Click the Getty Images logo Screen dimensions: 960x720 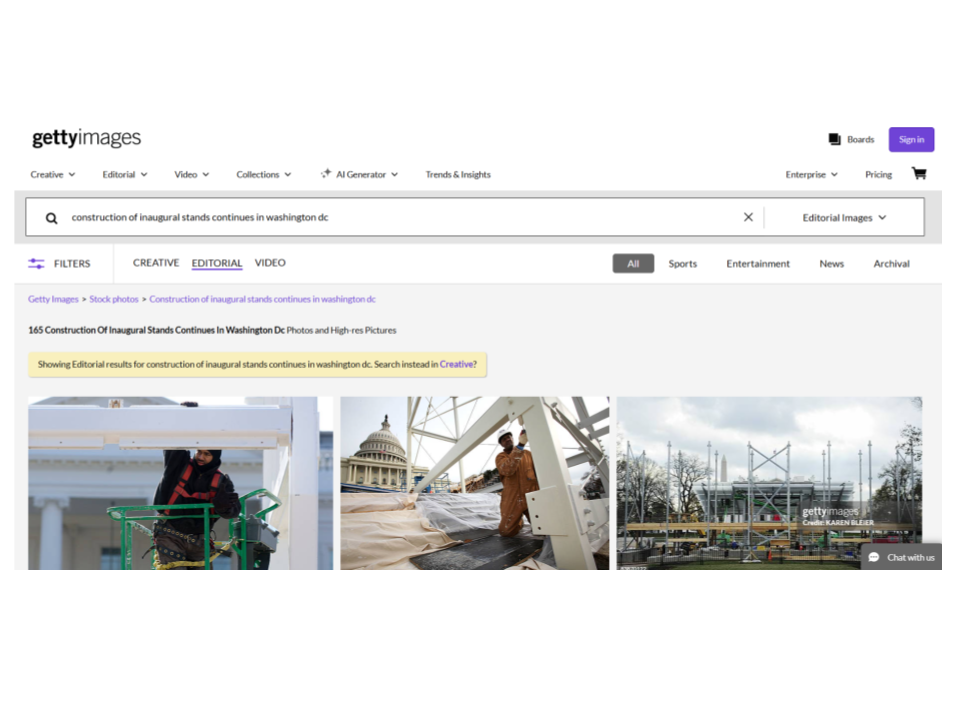tap(86, 139)
